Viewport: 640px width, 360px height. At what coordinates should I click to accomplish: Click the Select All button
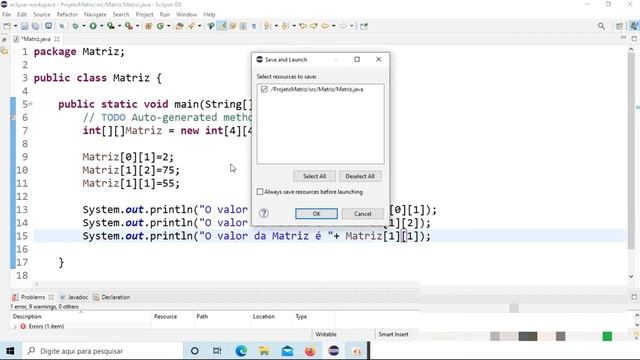(x=314, y=176)
